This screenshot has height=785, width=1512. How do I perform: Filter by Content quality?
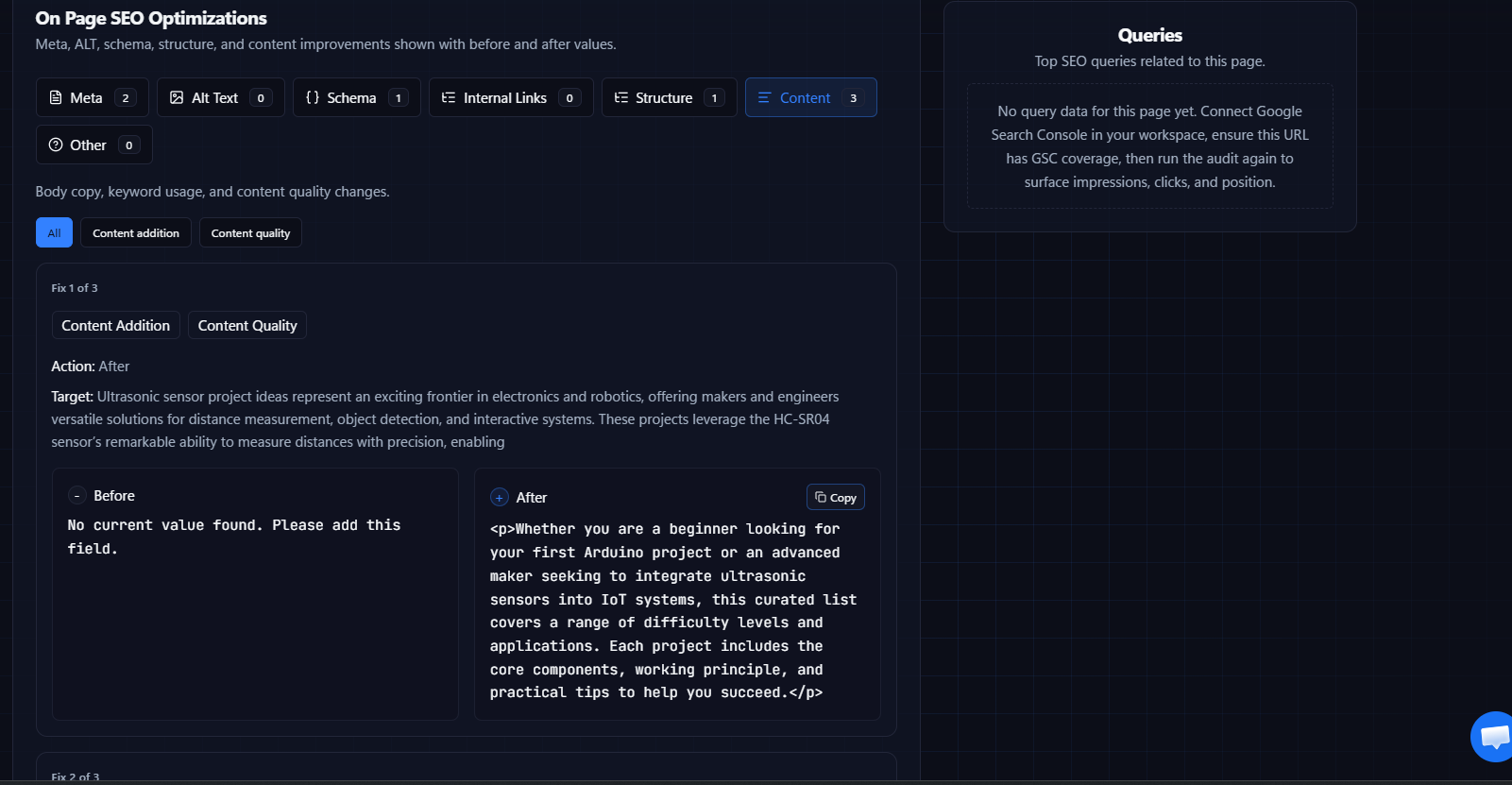click(250, 232)
